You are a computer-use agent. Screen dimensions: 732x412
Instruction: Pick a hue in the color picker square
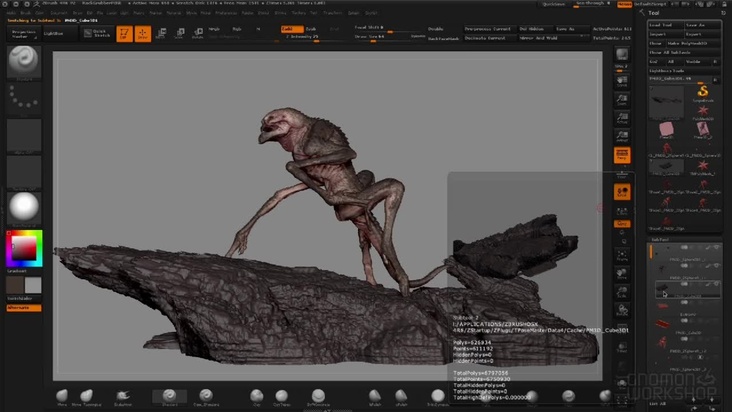[22, 248]
